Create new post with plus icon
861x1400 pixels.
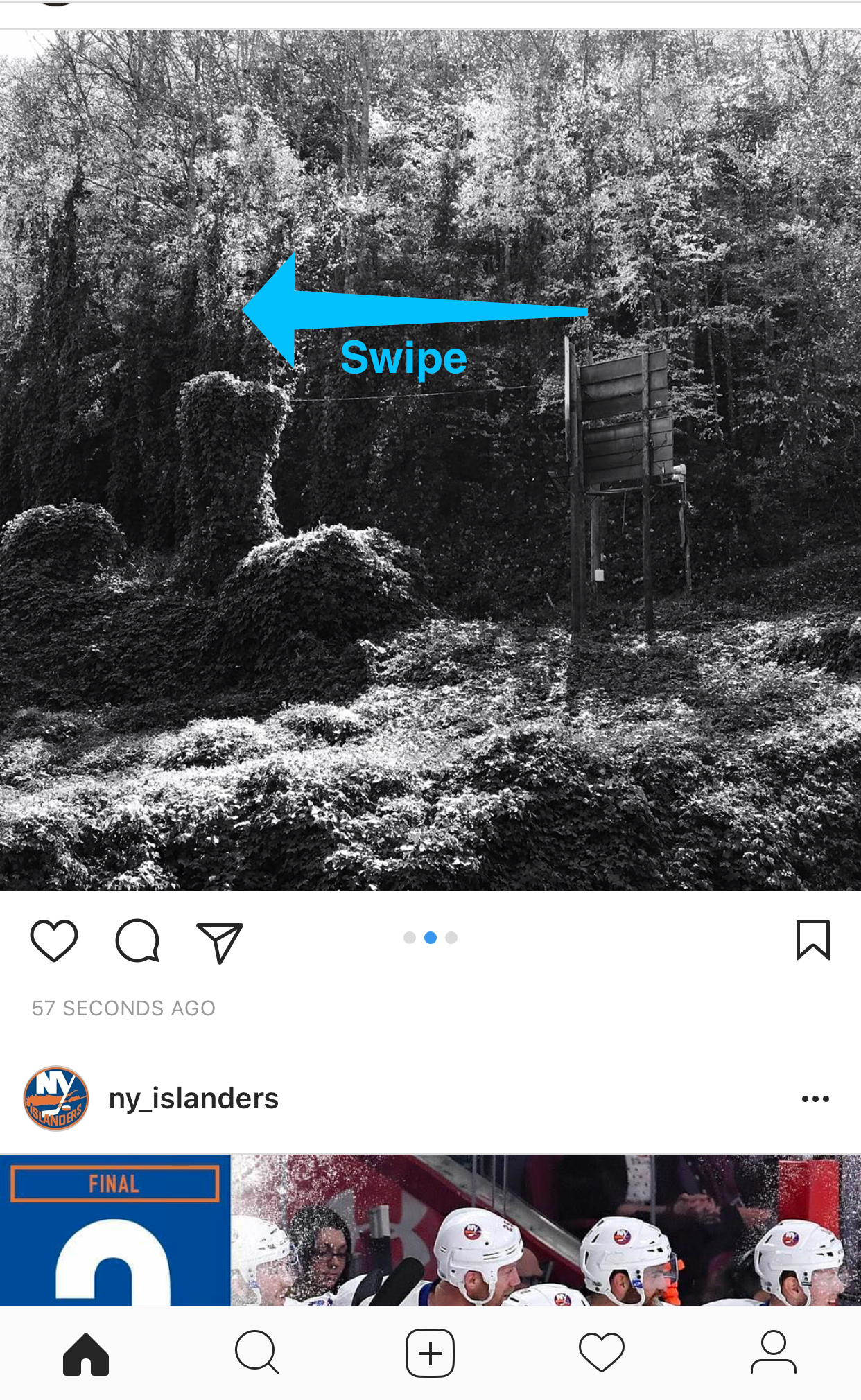click(x=430, y=1353)
